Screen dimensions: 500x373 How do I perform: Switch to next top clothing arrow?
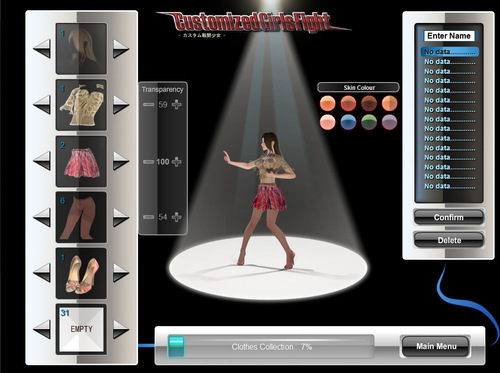pos(121,105)
